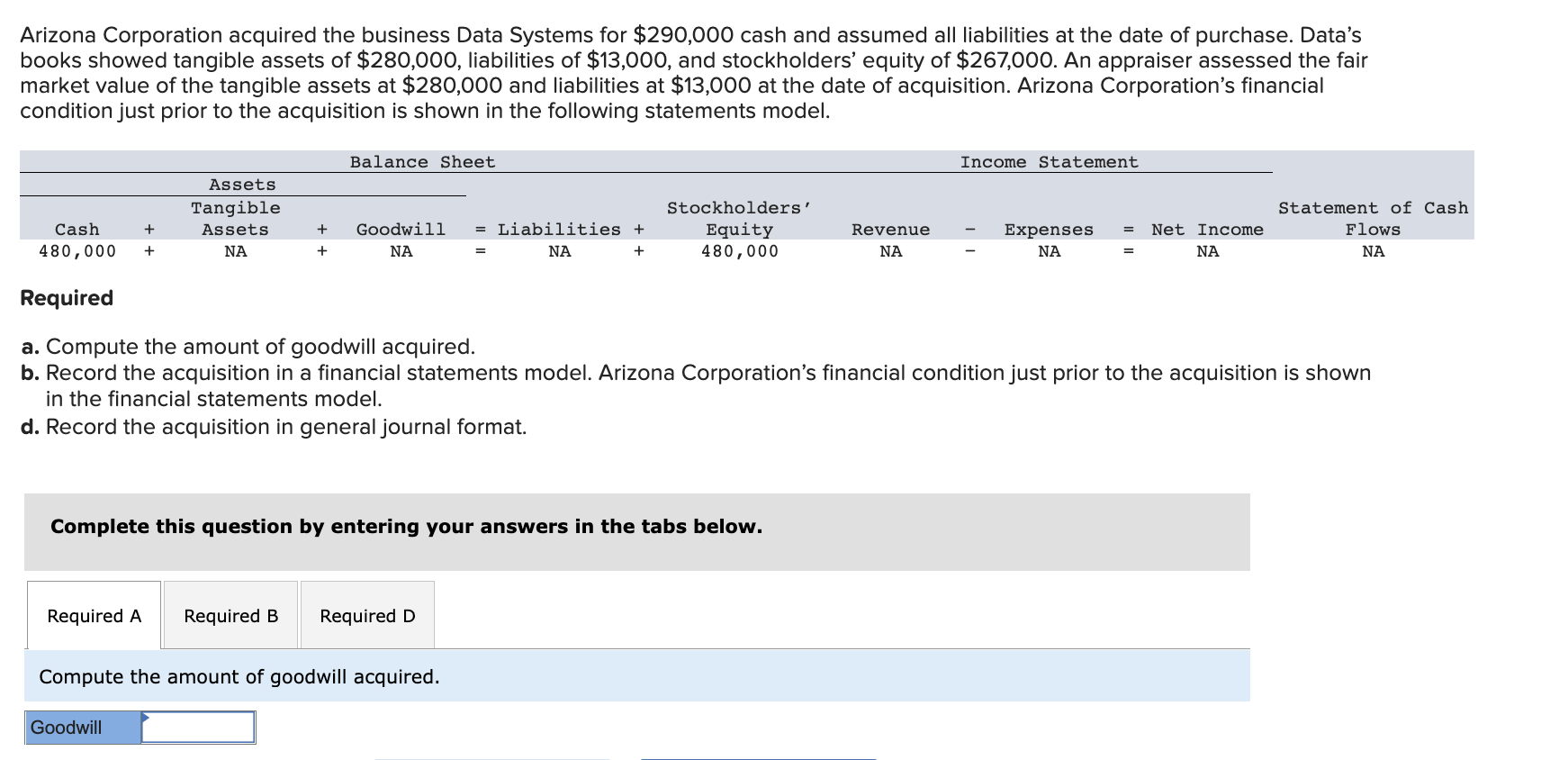Click the NA value under Revenue

(890, 251)
